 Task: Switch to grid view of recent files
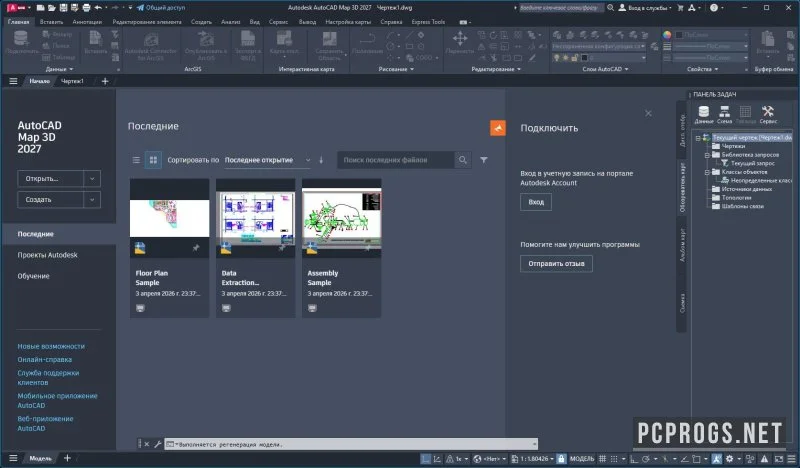point(153,160)
